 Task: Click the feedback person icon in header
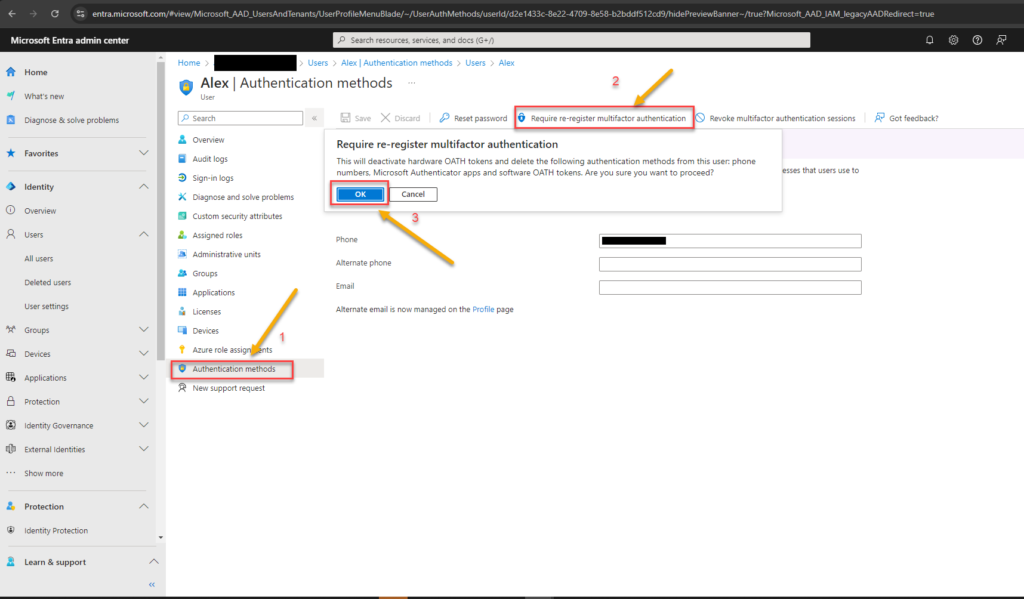click(1001, 40)
